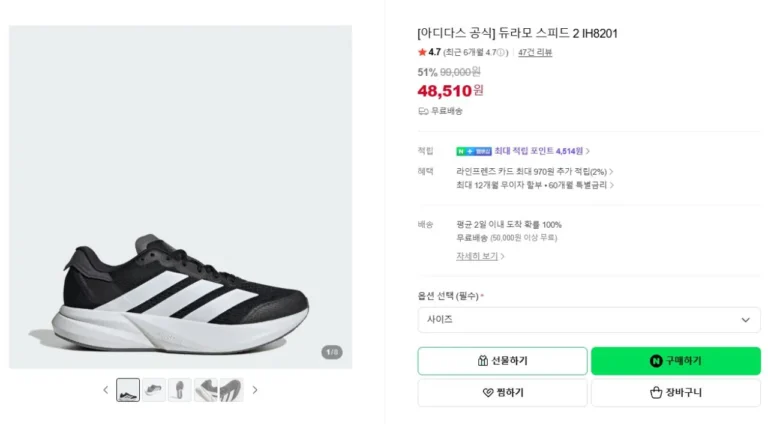768x424 pixels.
Task: Click the info icon beside recent rating
Action: [x=500, y=52]
